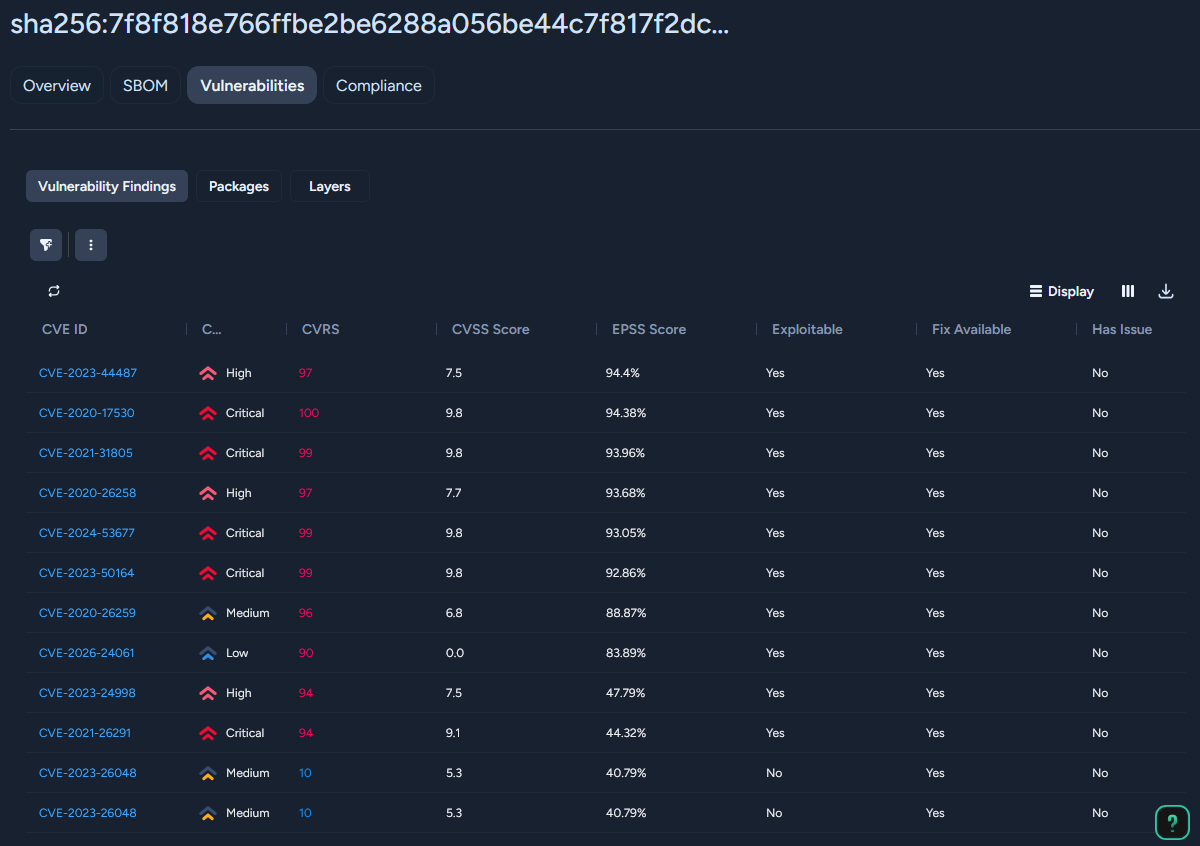Click the EPSS score 94.4%
The width and height of the screenshot is (1200, 846).
[x=623, y=373]
